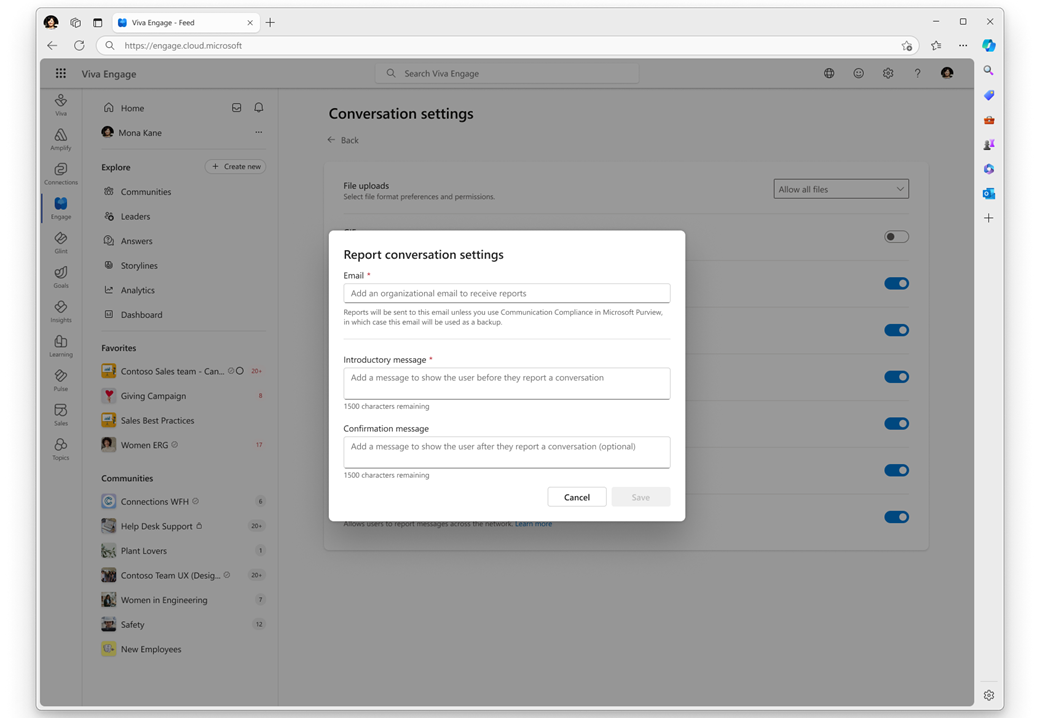
Task: Go to Communities in Explore
Action: [146, 192]
